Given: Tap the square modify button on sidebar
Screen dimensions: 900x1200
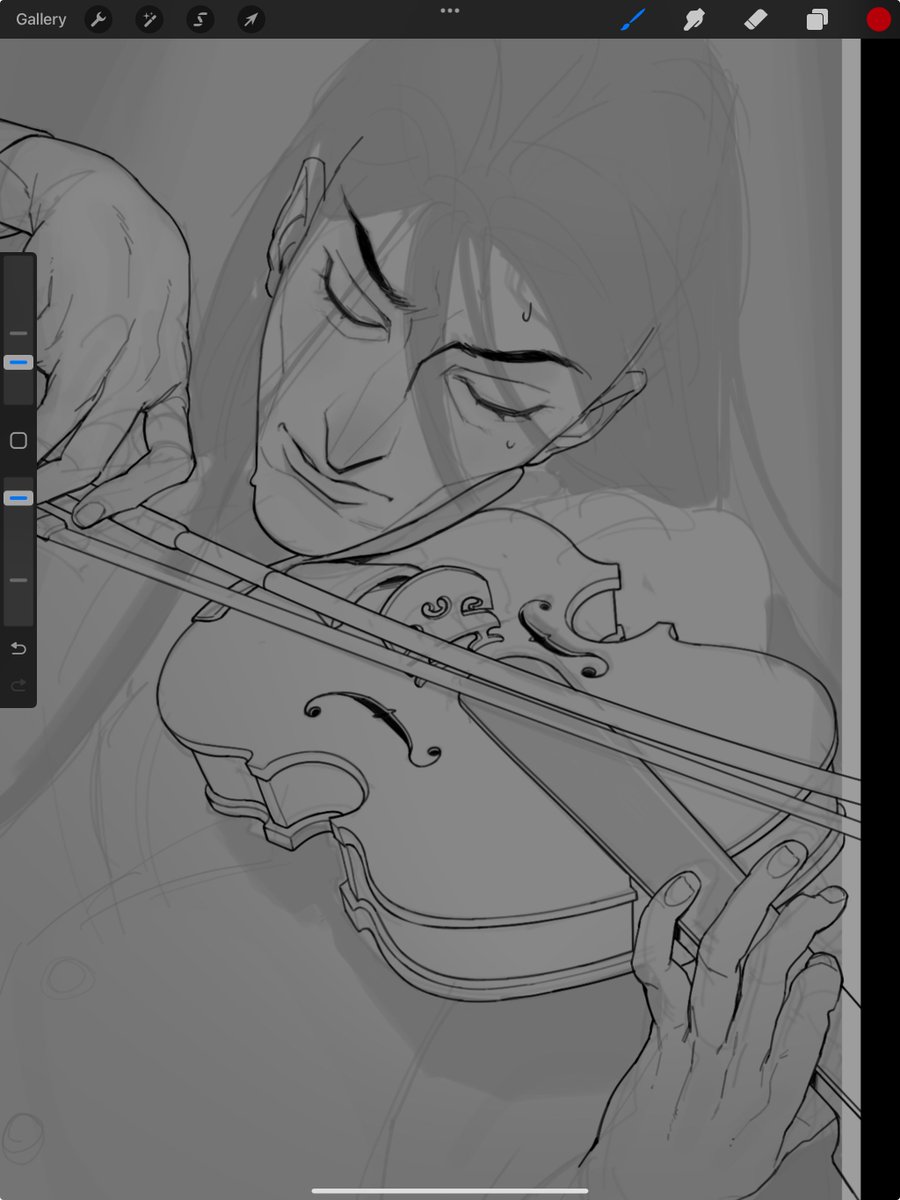Looking at the screenshot, I should point(18,440).
